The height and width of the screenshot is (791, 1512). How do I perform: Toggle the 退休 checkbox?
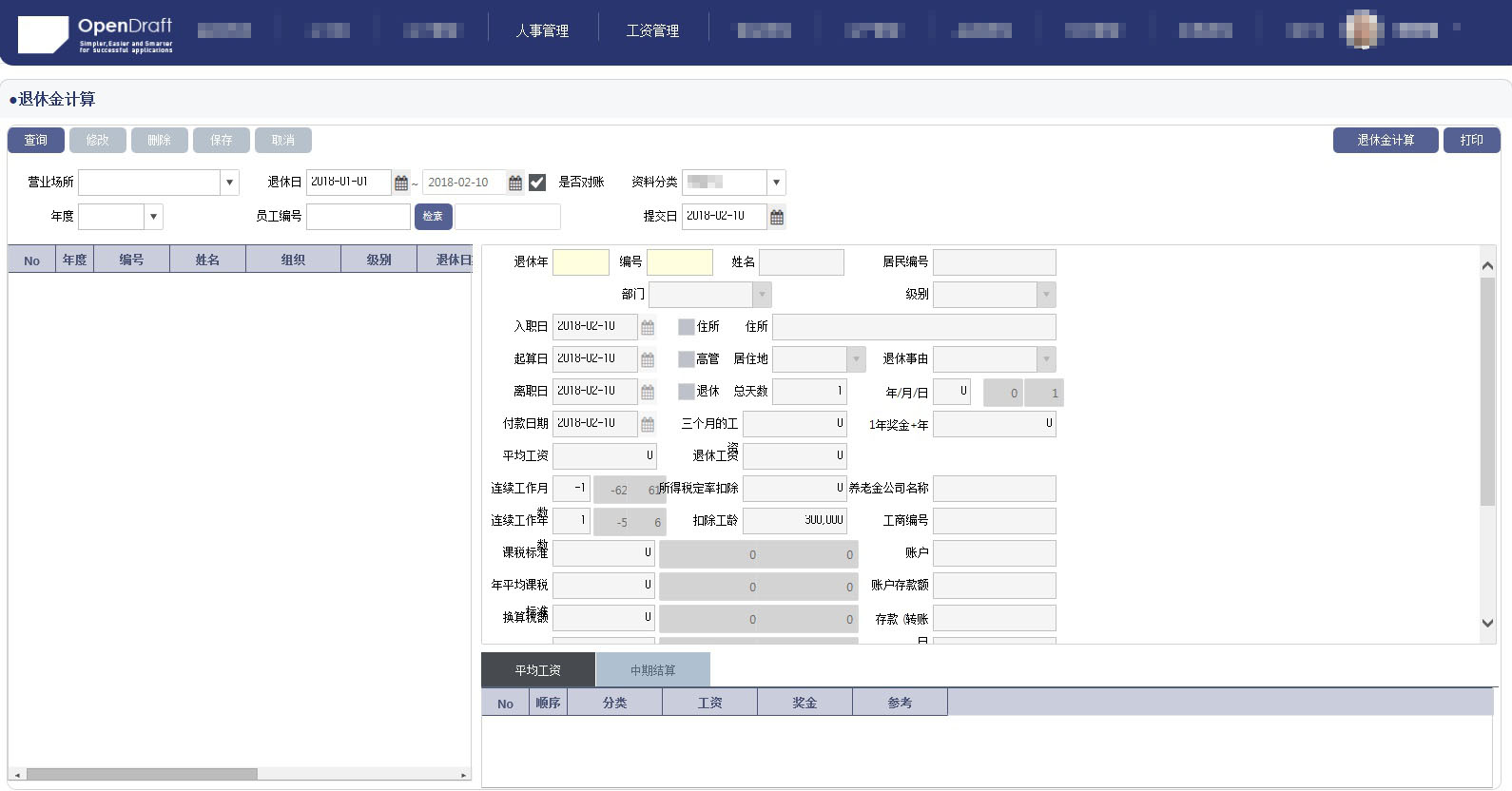click(687, 392)
